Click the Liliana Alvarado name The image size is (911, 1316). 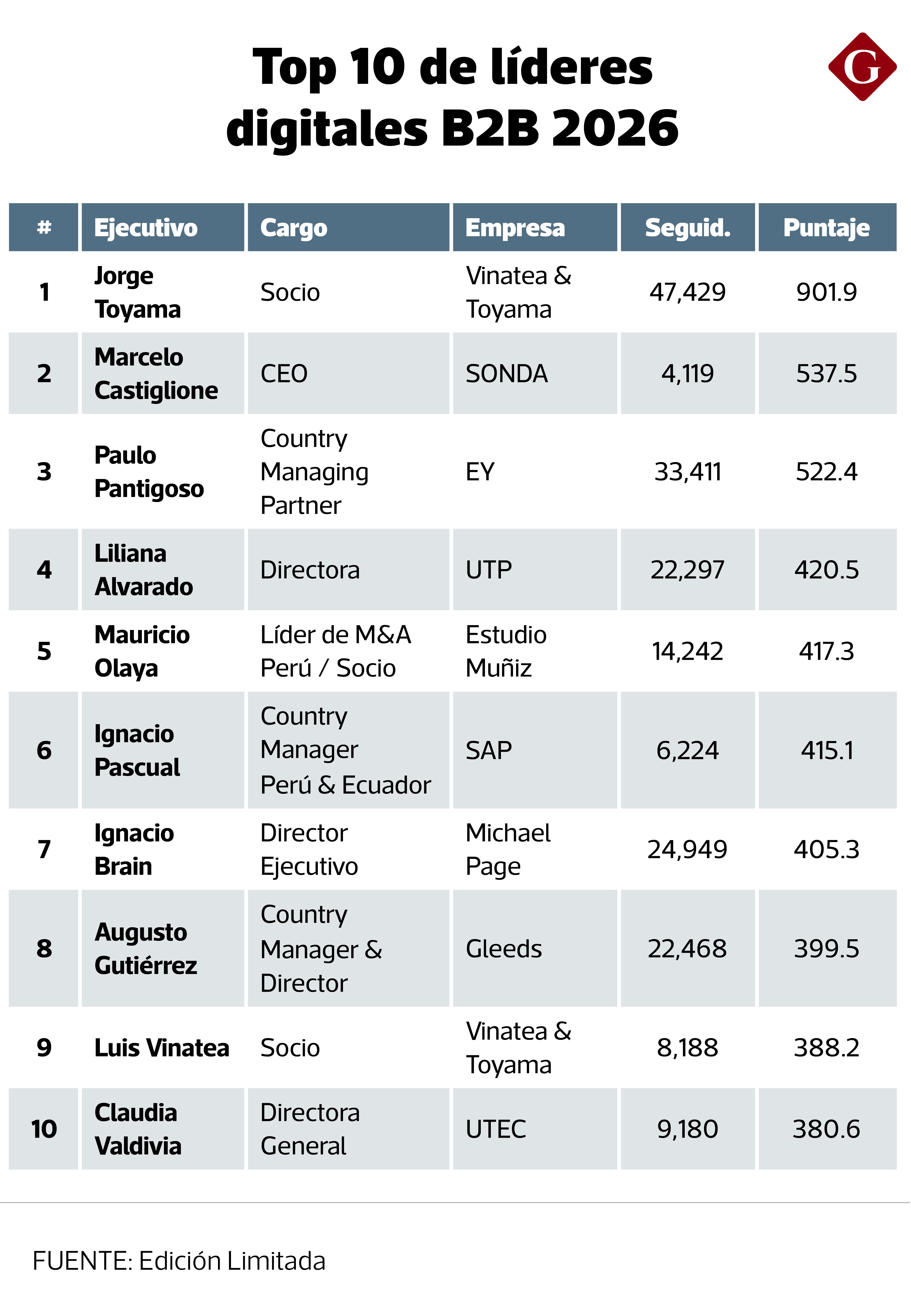click(143, 570)
